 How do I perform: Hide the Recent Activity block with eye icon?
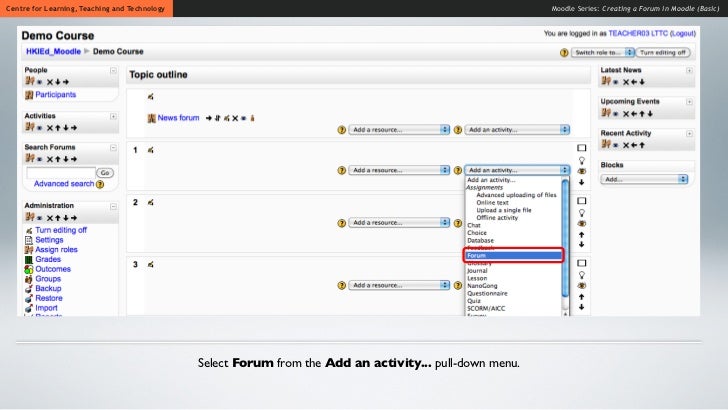point(616,146)
